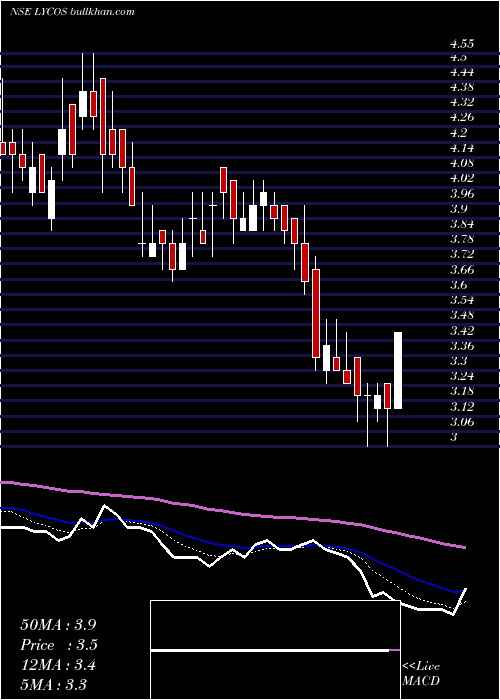The width and height of the screenshot is (500, 700).
Task: Click the 3.48 price axis label
Action: (x=462, y=316)
